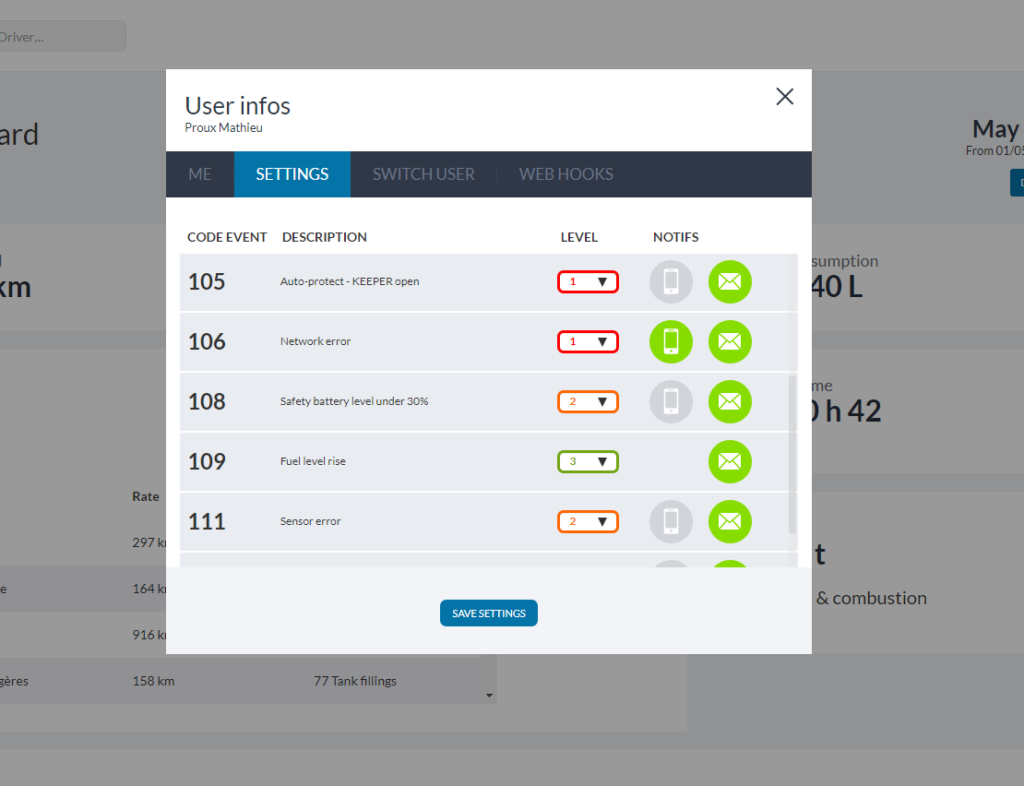Open level dropdown for Fuel level rise
1024x786 pixels.
[588, 462]
